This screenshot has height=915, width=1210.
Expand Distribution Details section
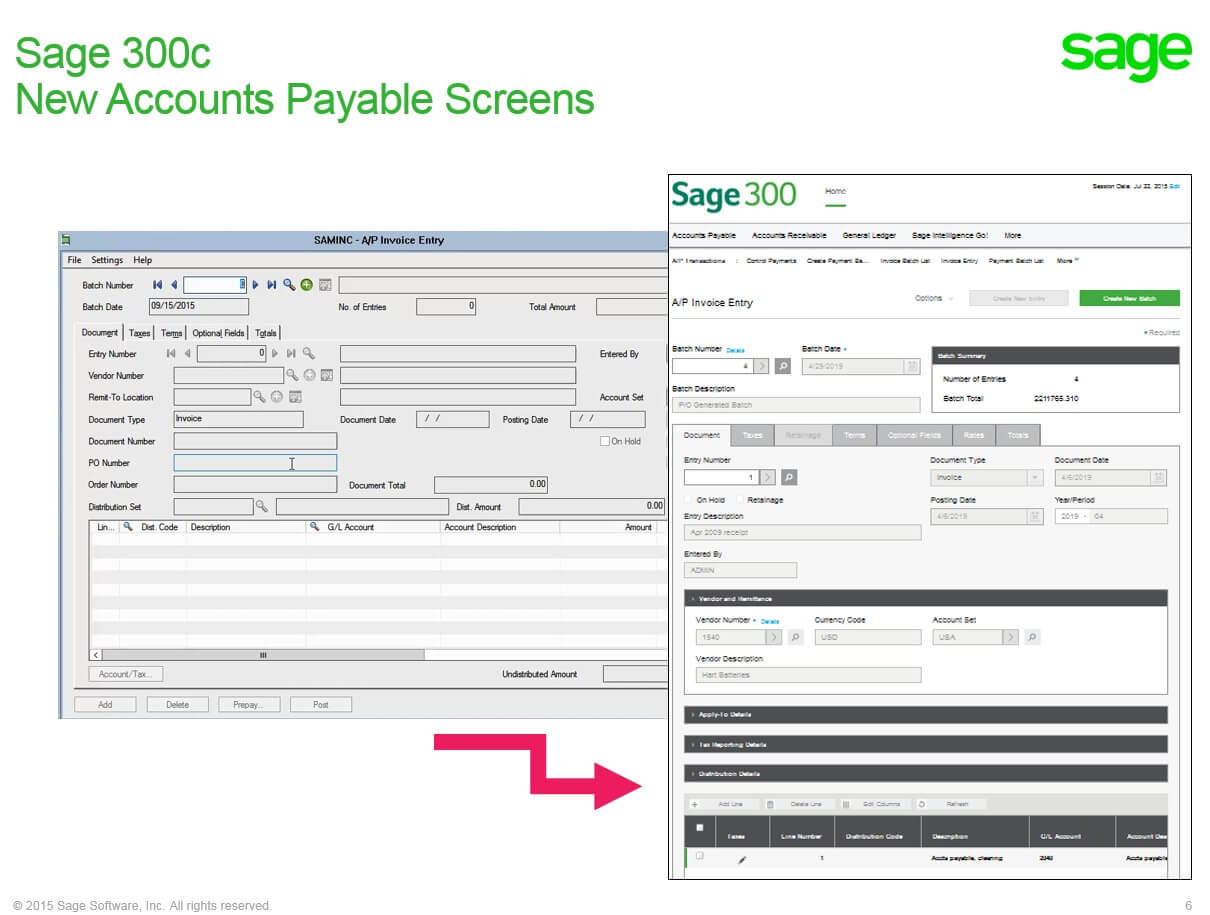pos(927,774)
